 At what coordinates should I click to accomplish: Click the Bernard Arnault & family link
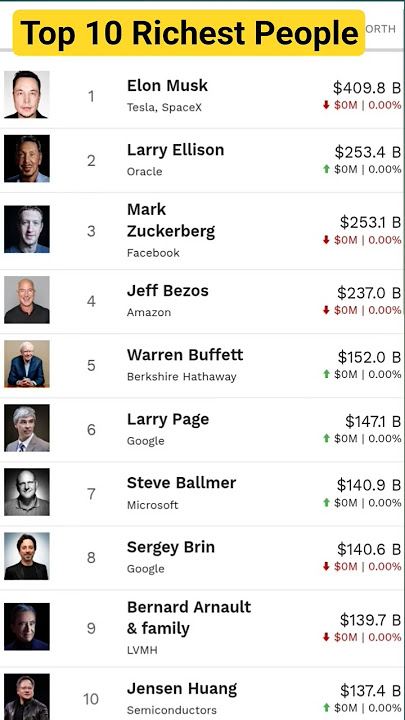point(189,618)
